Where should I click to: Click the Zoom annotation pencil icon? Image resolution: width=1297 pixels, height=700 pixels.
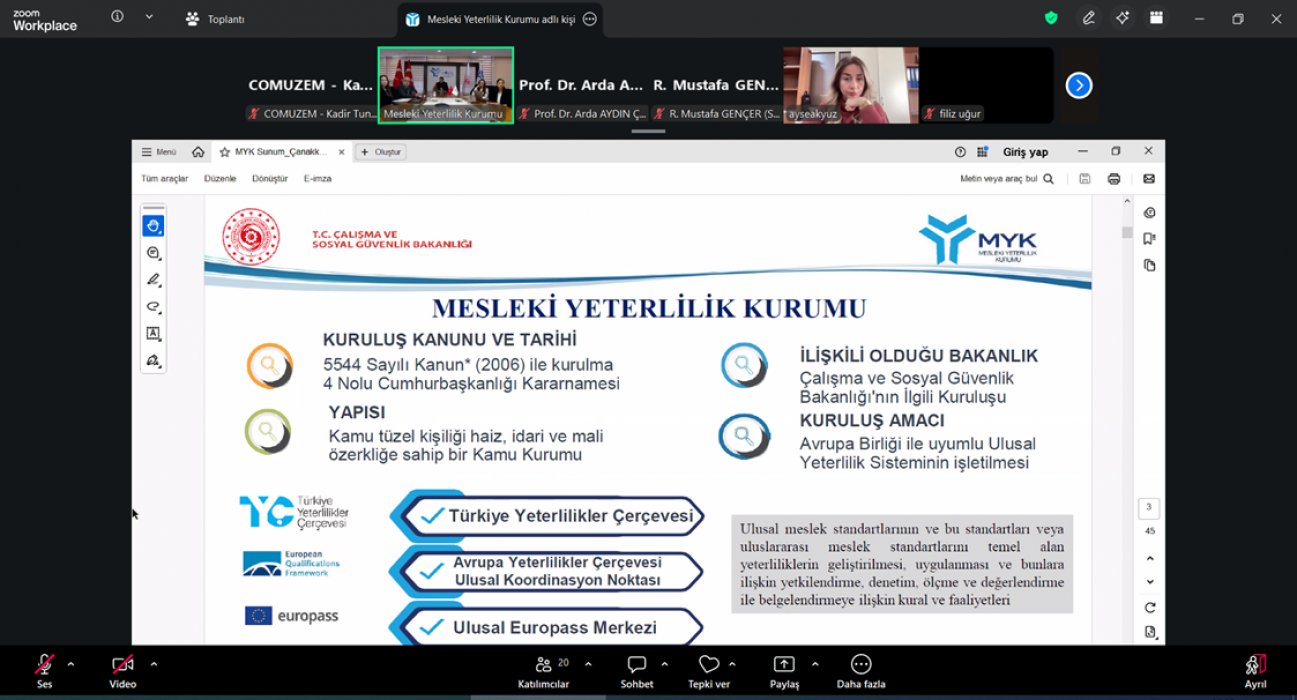tap(1088, 18)
